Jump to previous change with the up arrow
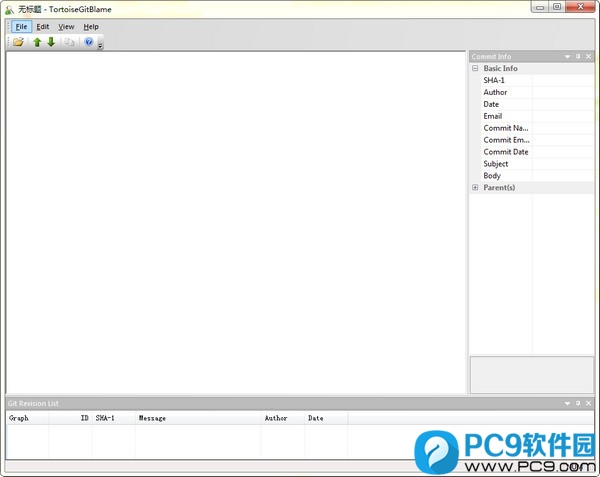The height and width of the screenshot is (477, 600). pyautogui.click(x=37, y=42)
